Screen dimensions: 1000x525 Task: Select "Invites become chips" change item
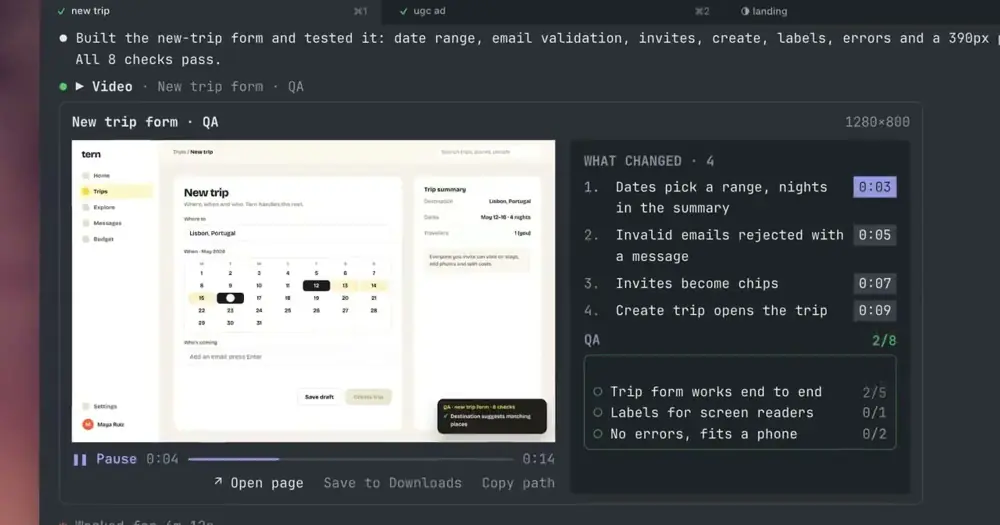tap(696, 283)
